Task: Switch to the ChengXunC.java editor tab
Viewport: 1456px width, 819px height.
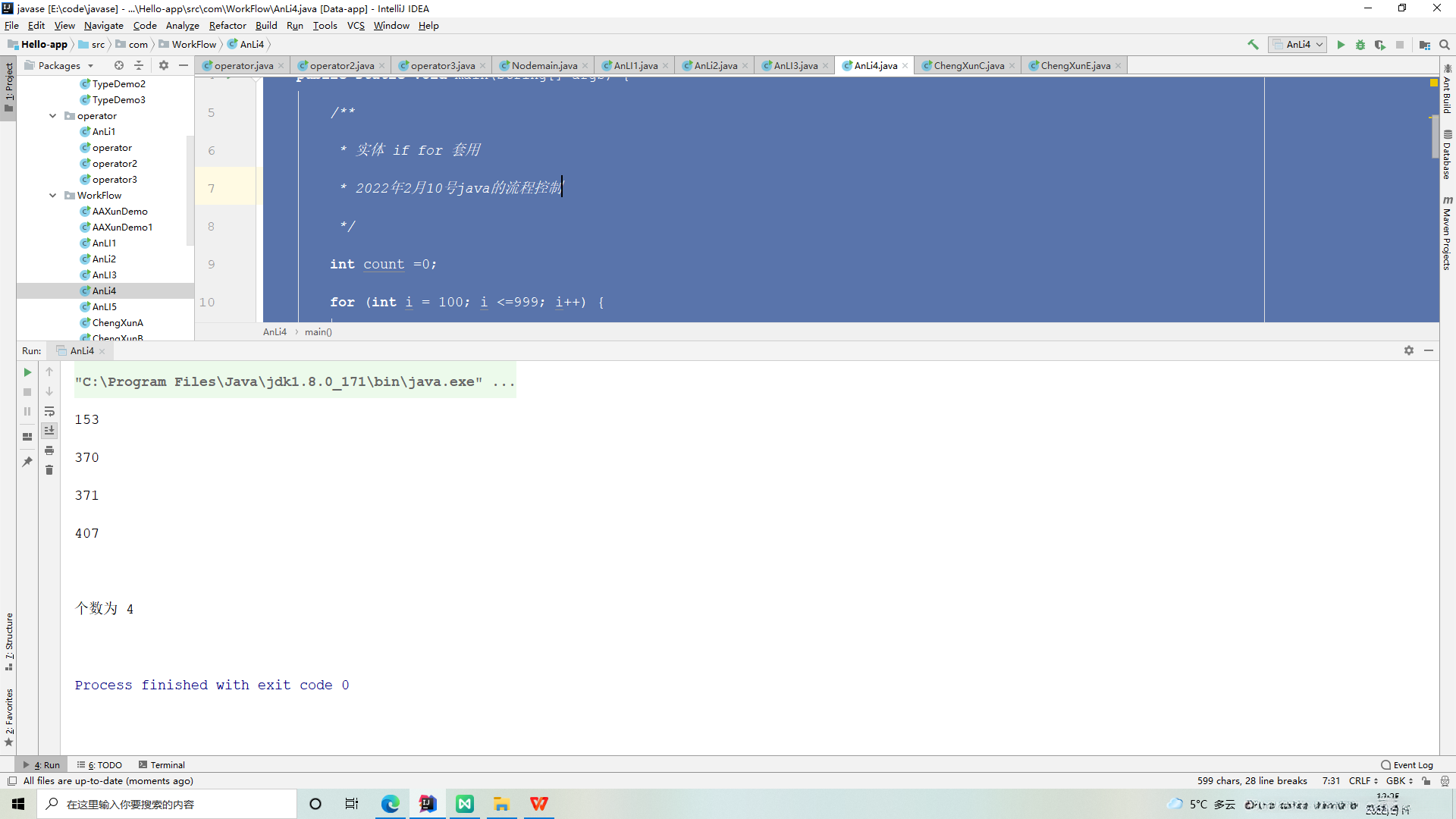Action: (968, 65)
